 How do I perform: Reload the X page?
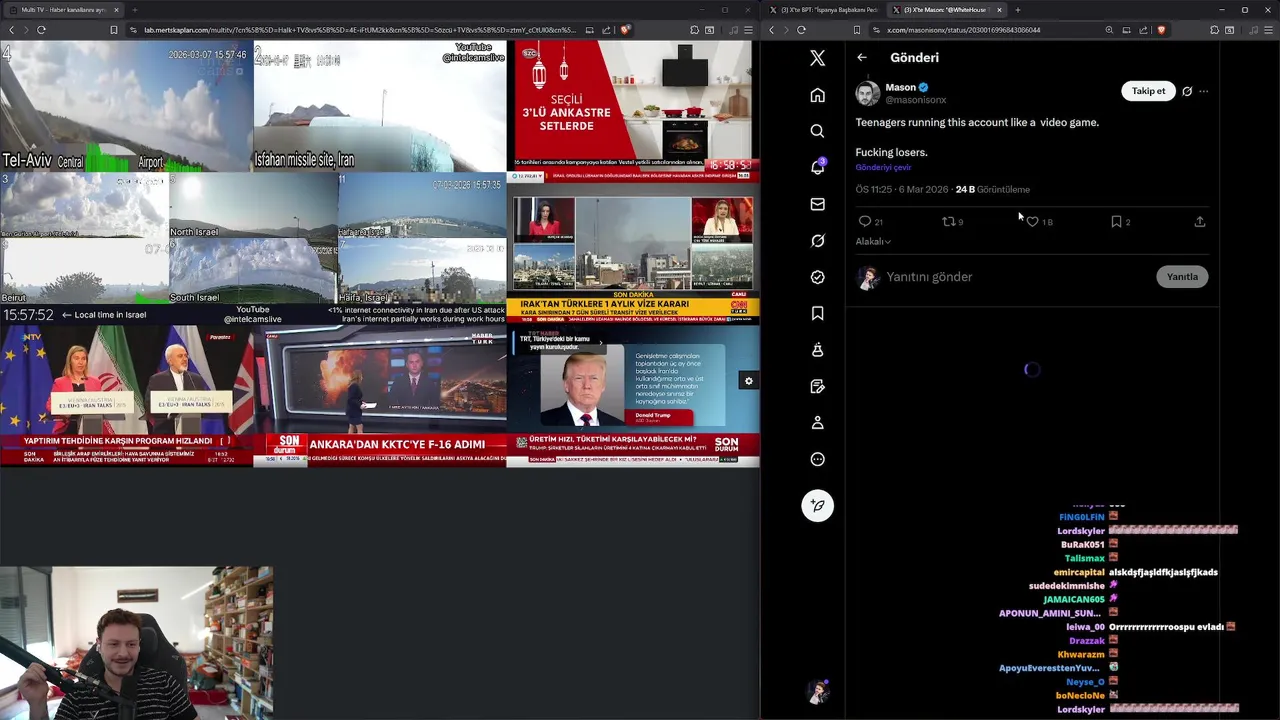click(801, 30)
